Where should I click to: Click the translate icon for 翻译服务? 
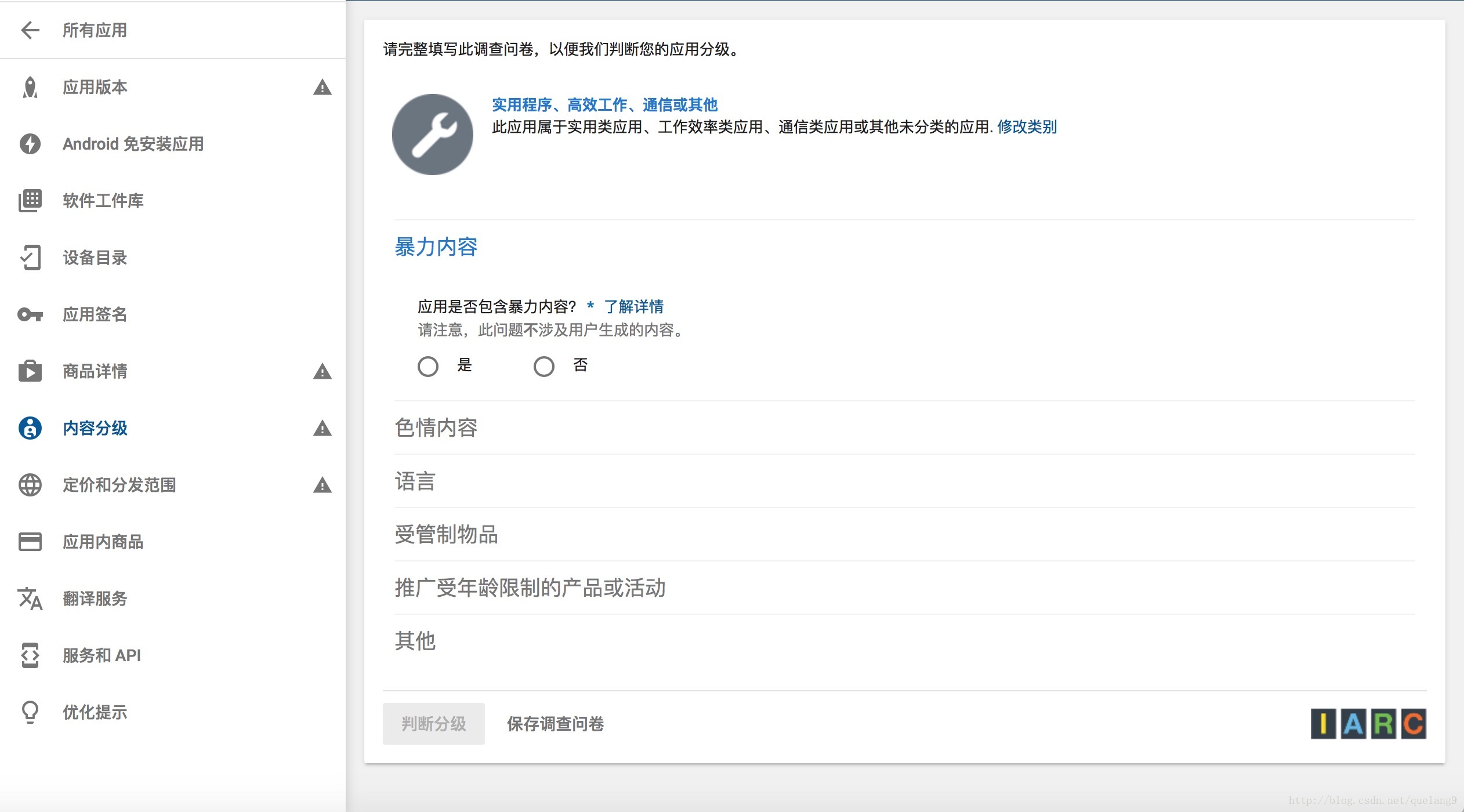pyautogui.click(x=30, y=599)
